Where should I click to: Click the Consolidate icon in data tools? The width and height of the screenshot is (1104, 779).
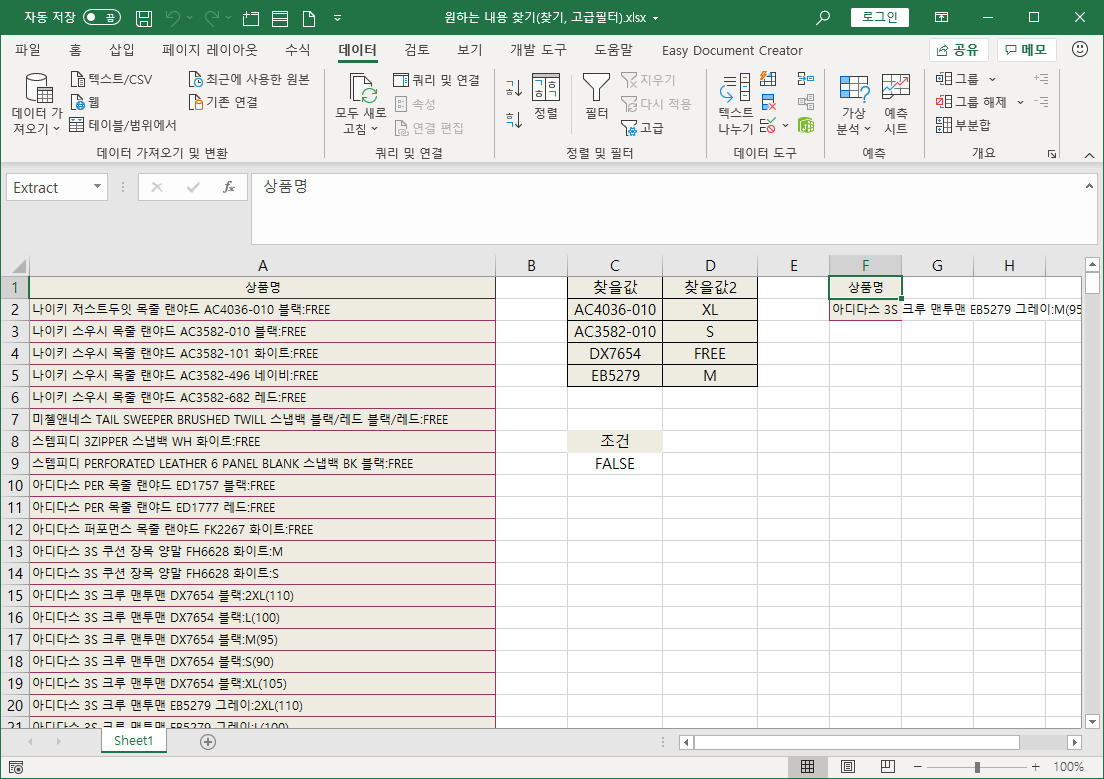(x=805, y=79)
